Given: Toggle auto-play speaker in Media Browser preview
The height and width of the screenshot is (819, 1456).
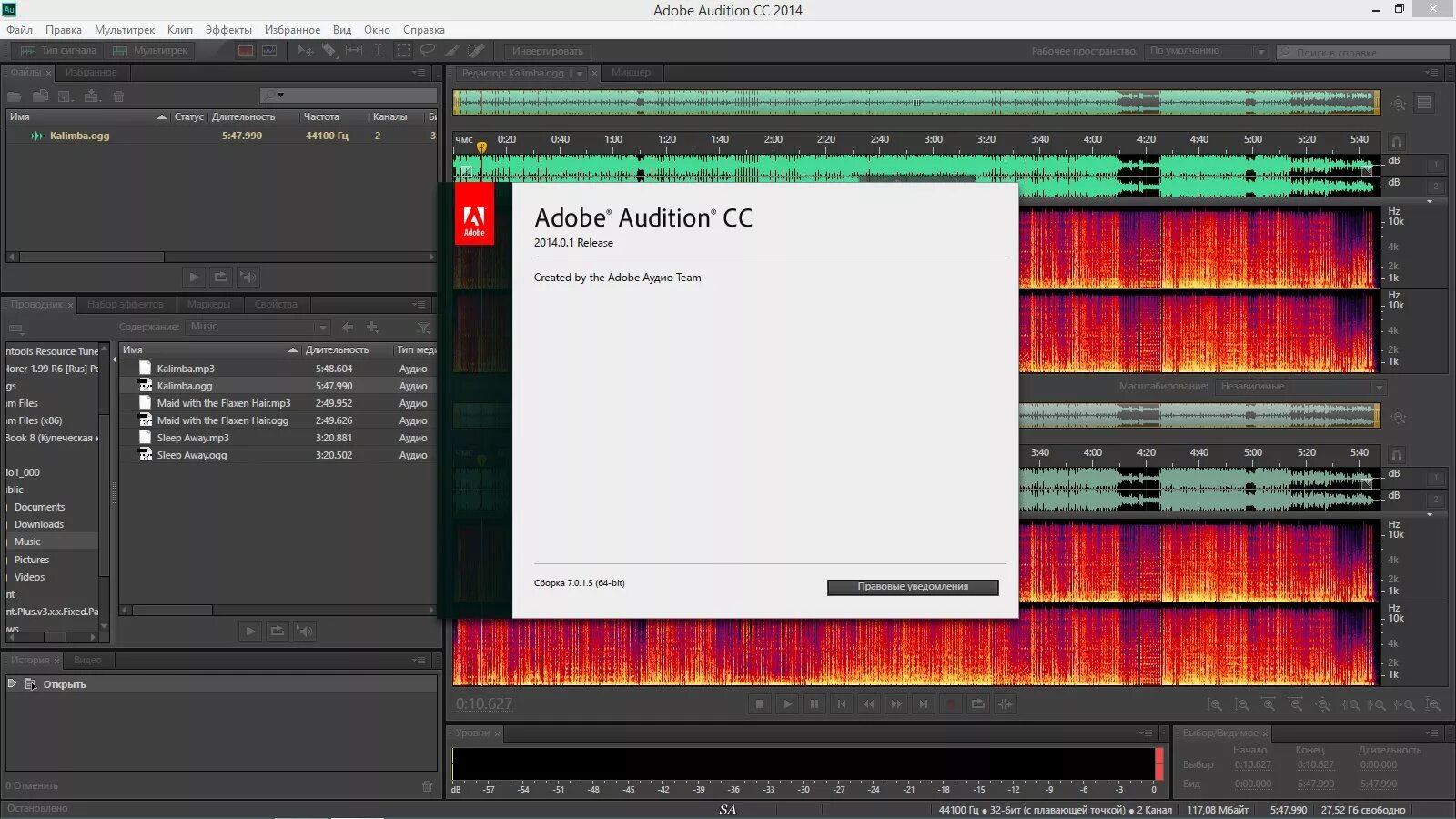Looking at the screenshot, I should tap(305, 631).
